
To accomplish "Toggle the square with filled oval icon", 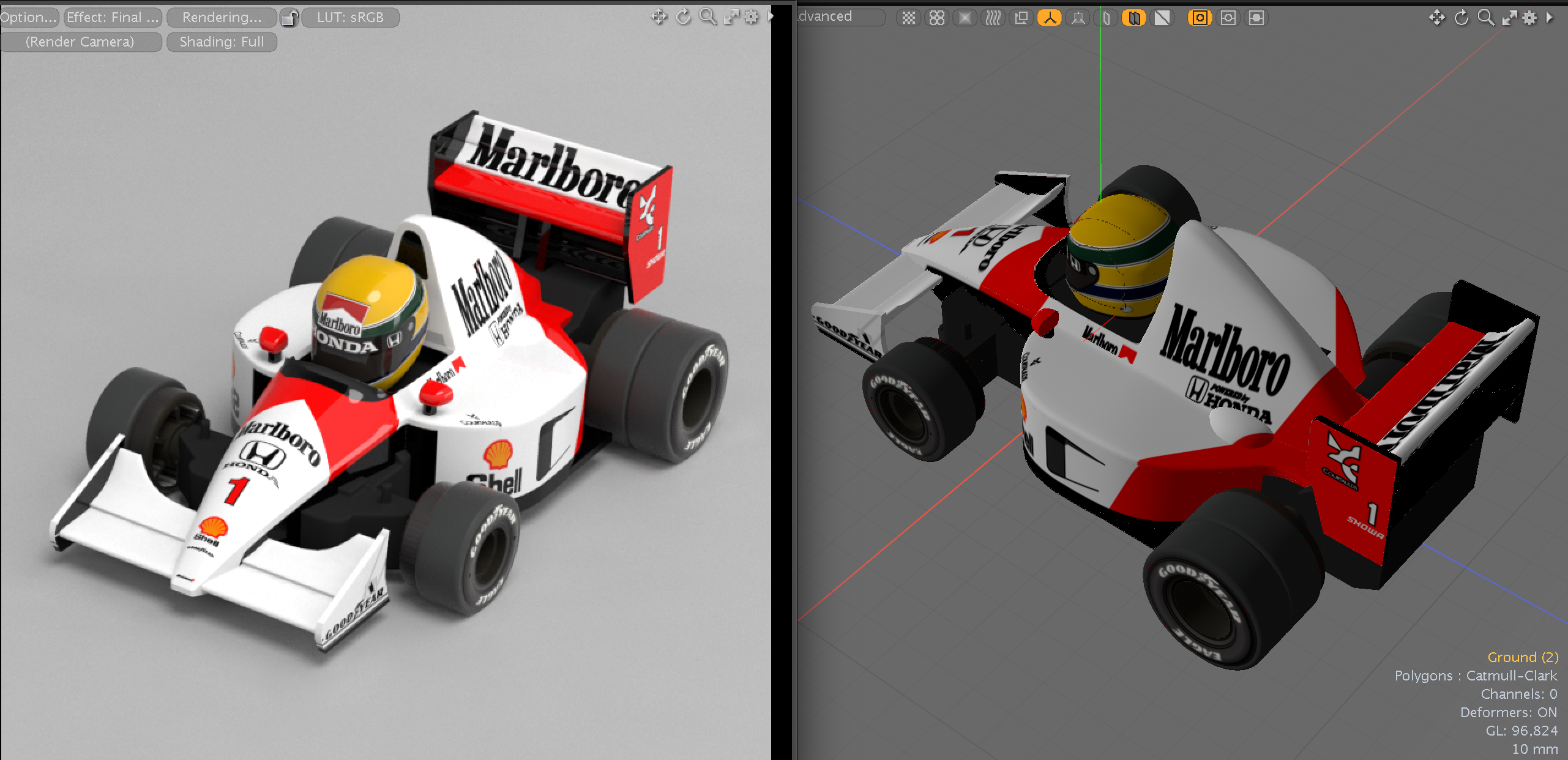I will [x=1256, y=18].
